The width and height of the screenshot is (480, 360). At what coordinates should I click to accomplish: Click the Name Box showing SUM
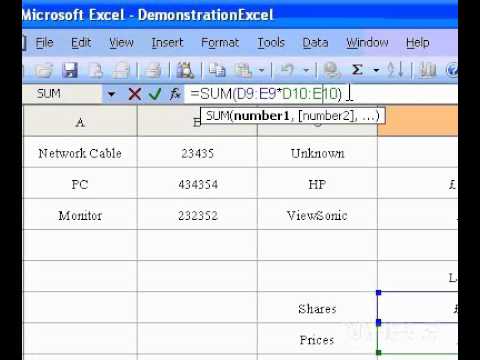62,94
